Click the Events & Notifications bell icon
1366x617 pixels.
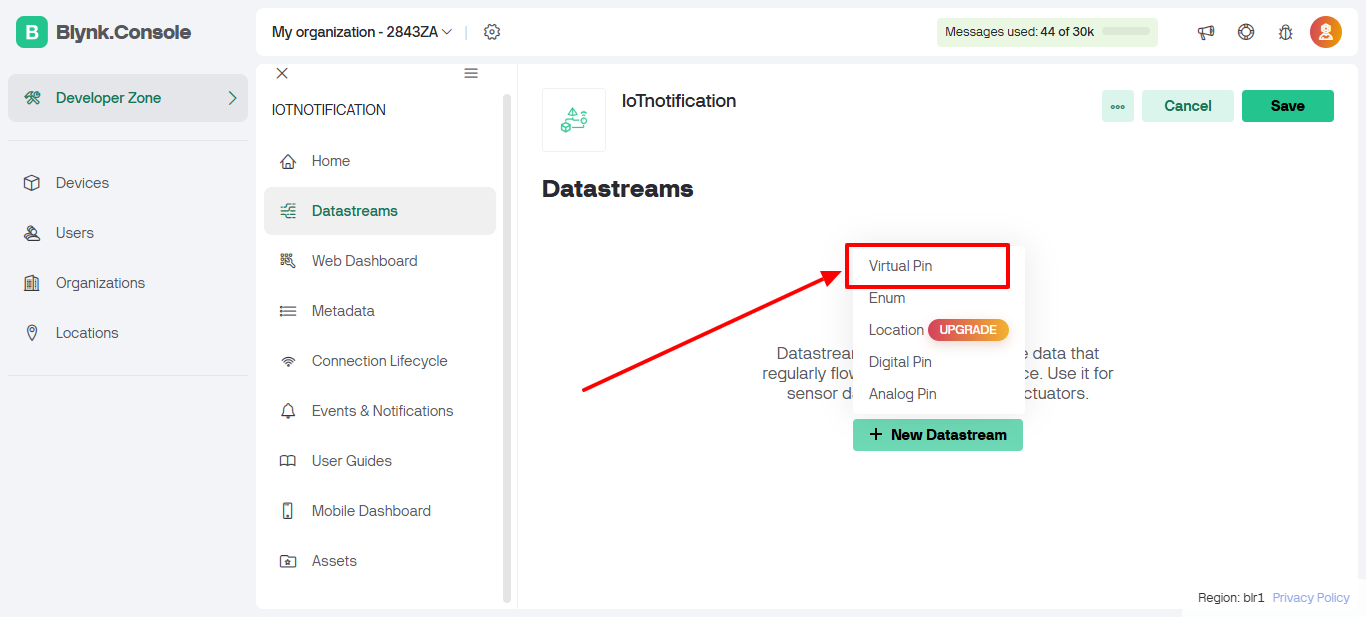click(288, 411)
